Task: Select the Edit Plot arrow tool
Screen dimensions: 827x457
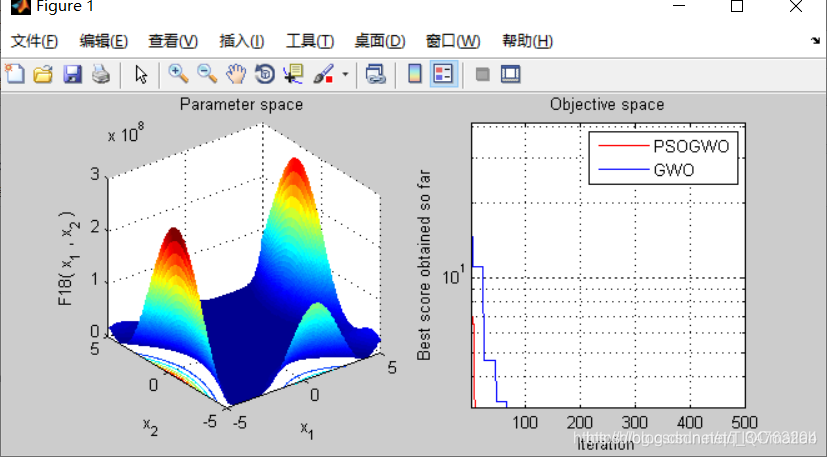Action: click(141, 74)
